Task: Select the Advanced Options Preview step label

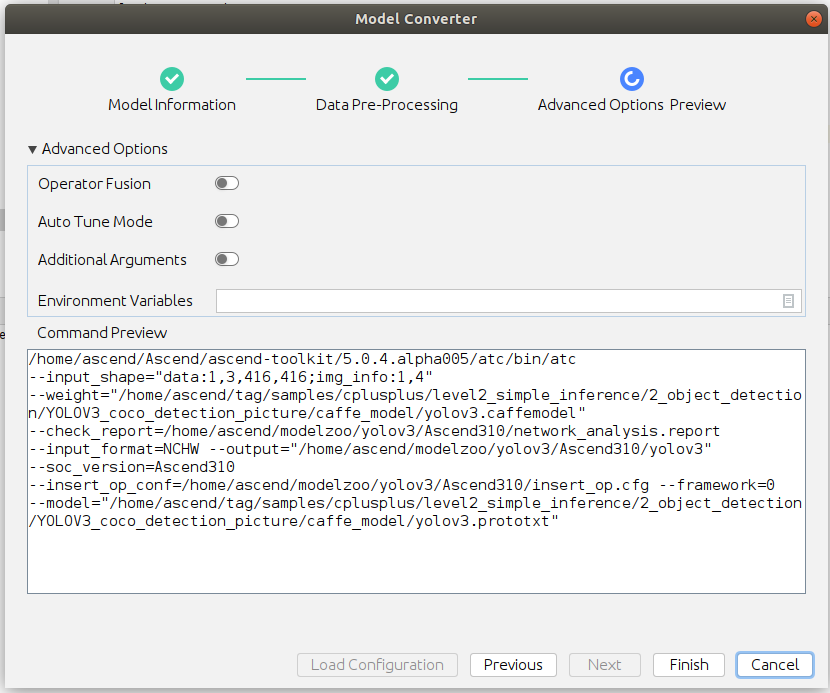Action: click(x=632, y=105)
